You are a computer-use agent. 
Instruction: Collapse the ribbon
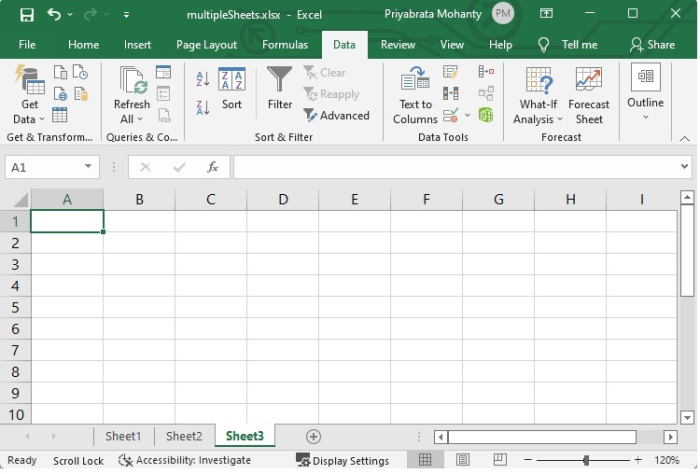click(x=684, y=138)
